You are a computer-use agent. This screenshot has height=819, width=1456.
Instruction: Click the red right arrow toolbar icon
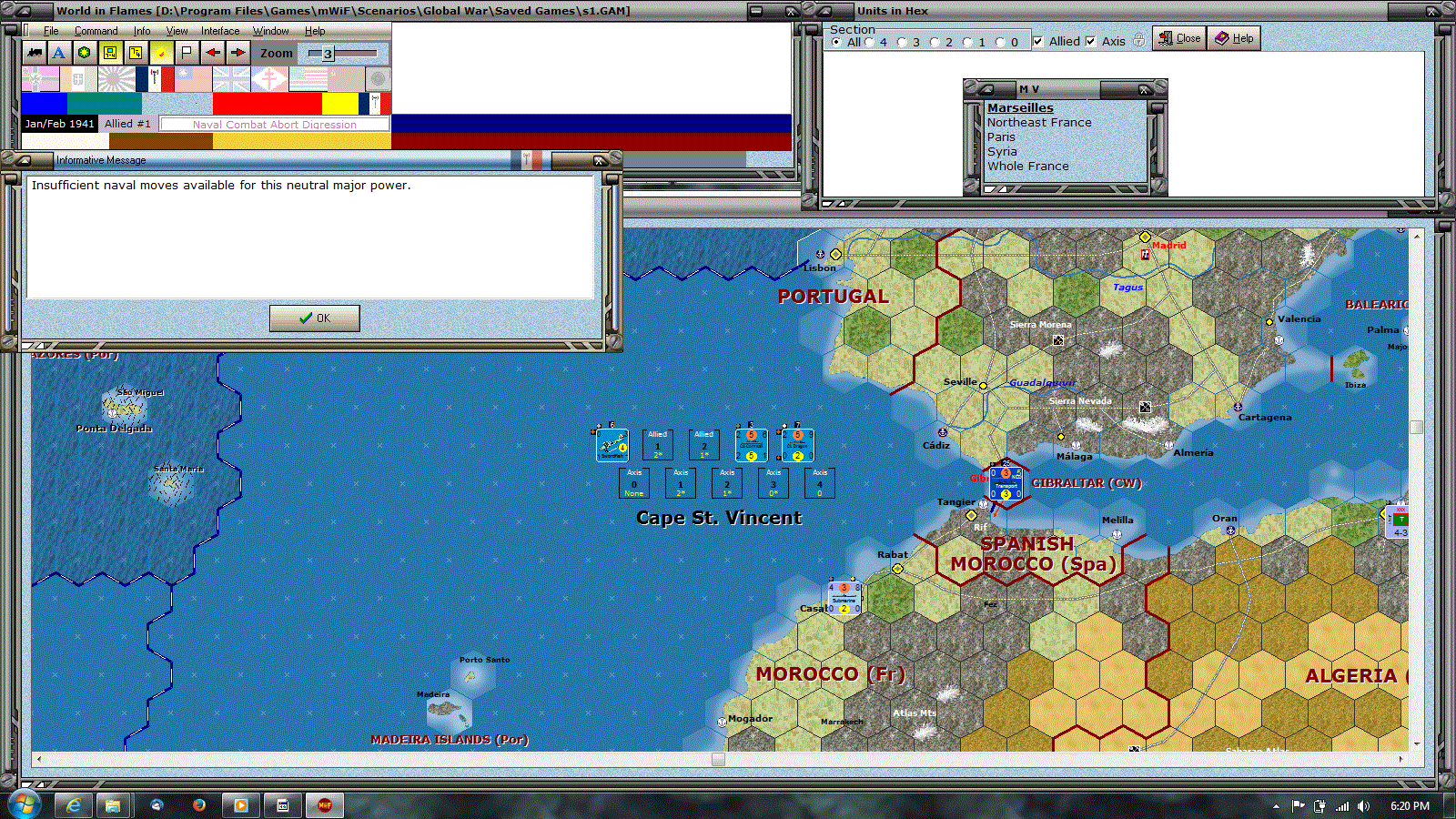(x=238, y=53)
